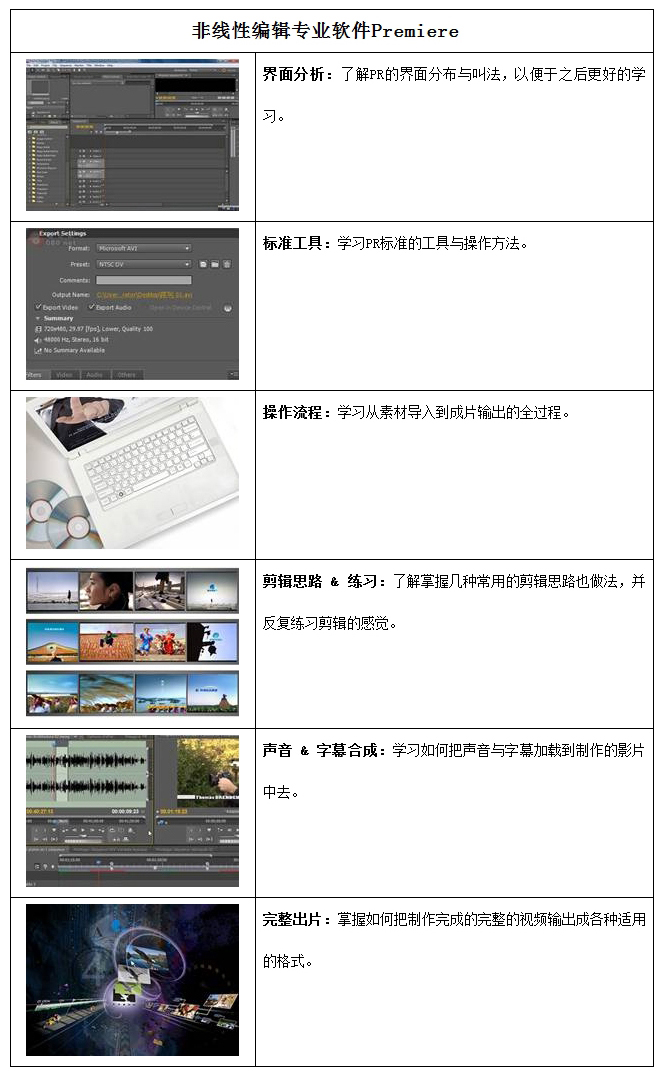Click the round icon right of Export Audio
This screenshot has width=662, height=1075.
click(x=227, y=308)
